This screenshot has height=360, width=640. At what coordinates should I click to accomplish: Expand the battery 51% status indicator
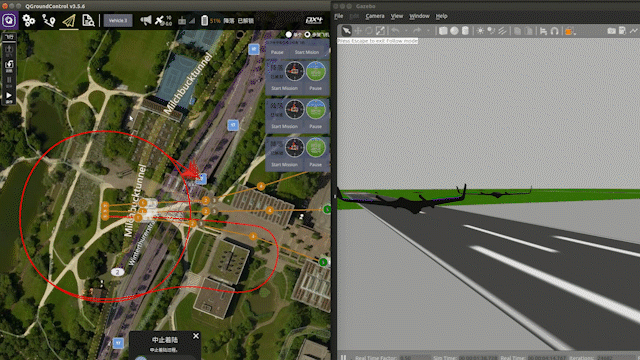[211, 20]
